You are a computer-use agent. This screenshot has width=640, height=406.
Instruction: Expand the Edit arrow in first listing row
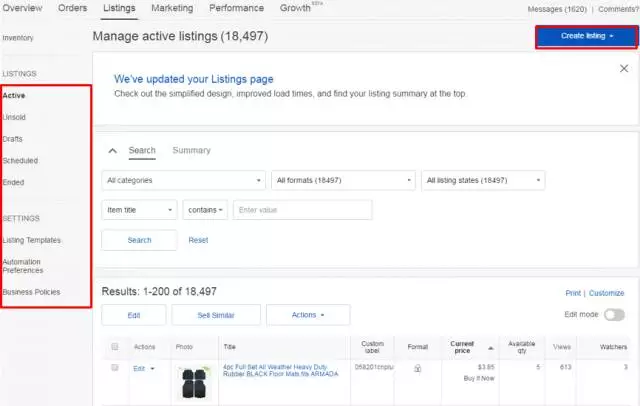coord(153,368)
